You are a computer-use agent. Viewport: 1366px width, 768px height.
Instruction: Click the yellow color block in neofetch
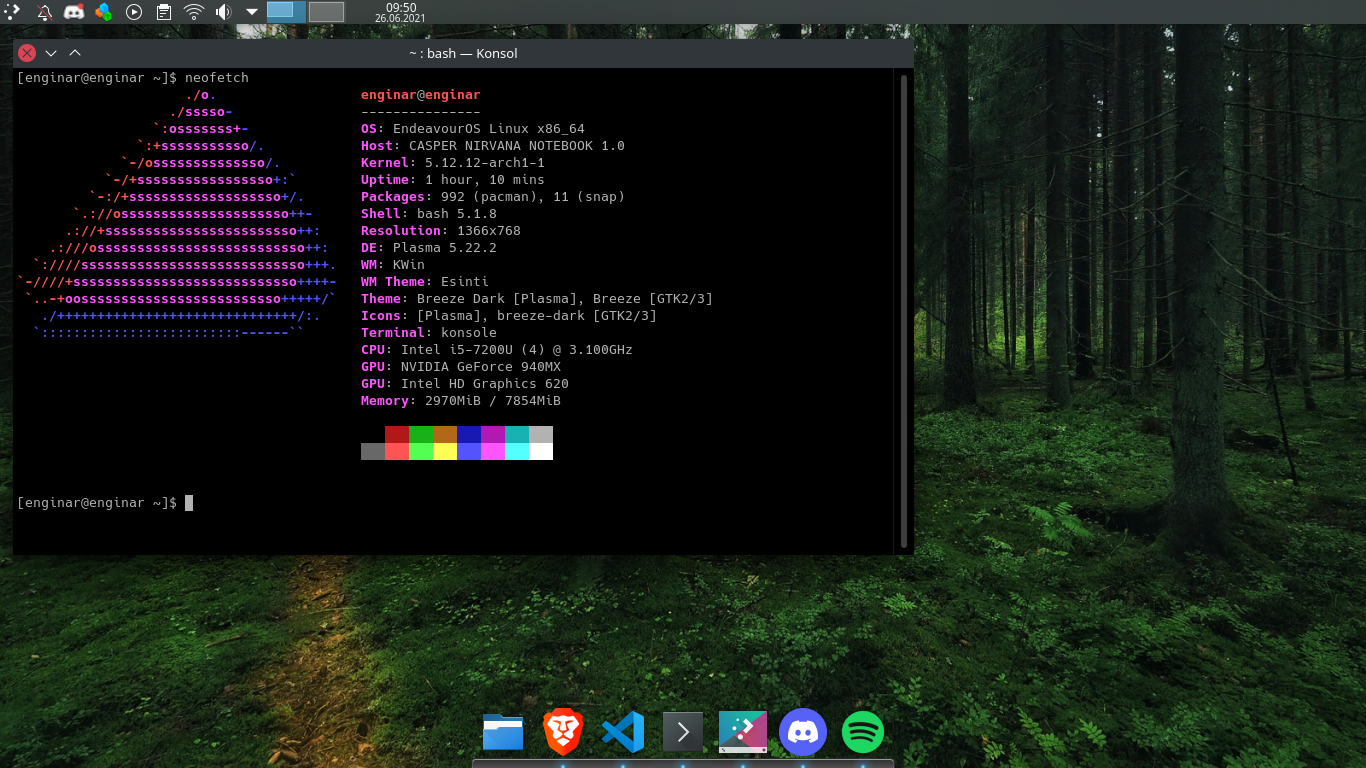click(445, 451)
